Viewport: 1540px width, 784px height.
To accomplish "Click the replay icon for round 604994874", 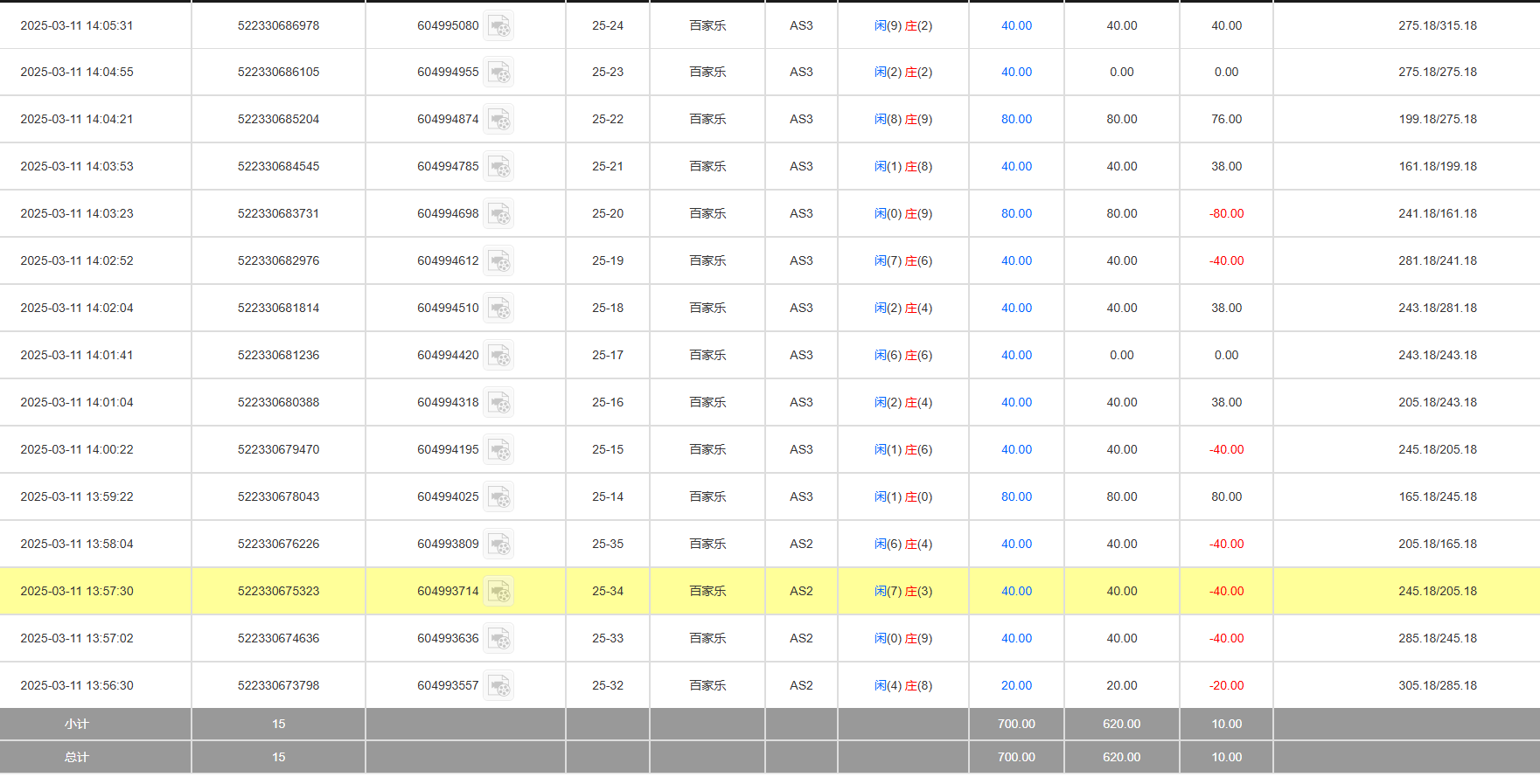I will 498,120.
